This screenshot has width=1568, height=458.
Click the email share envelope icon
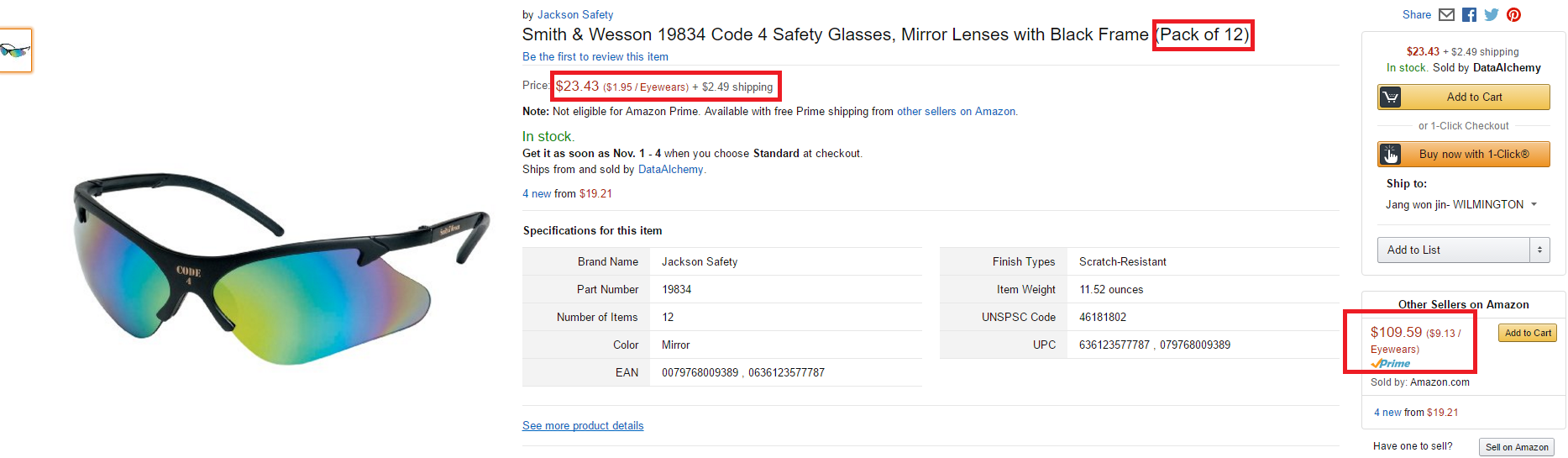pos(1446,15)
